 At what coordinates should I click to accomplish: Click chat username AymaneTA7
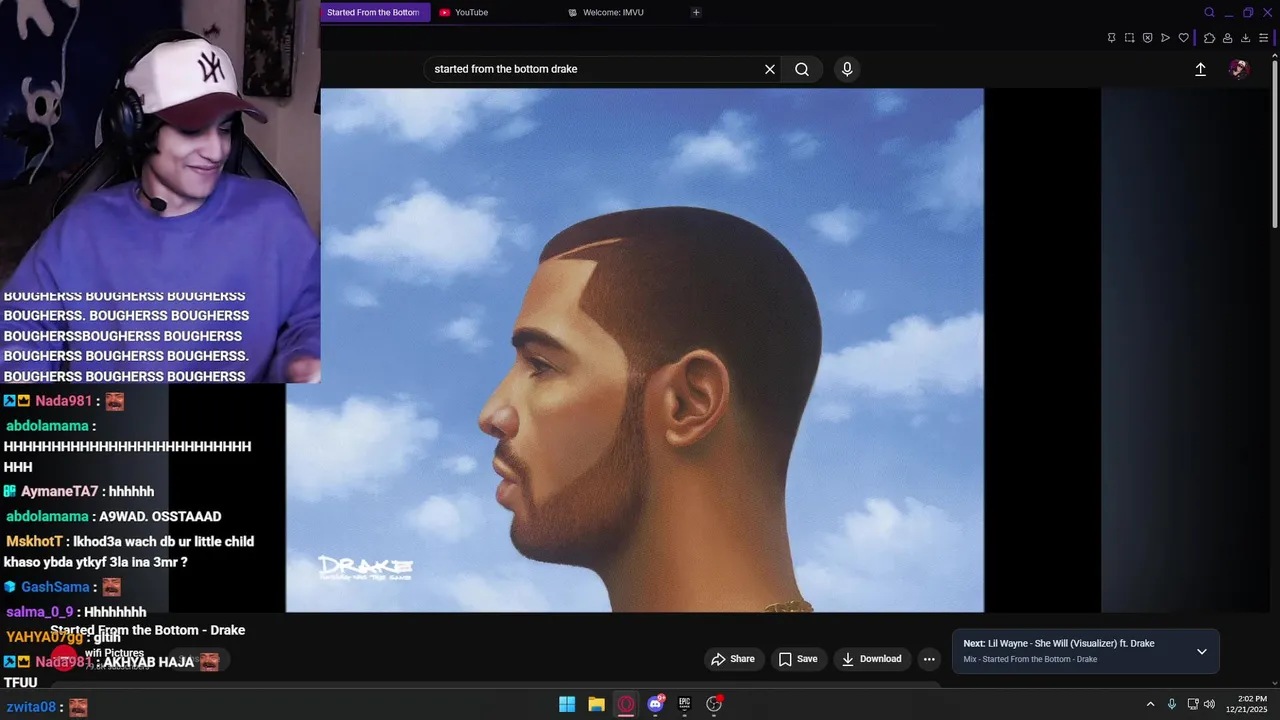pos(60,492)
